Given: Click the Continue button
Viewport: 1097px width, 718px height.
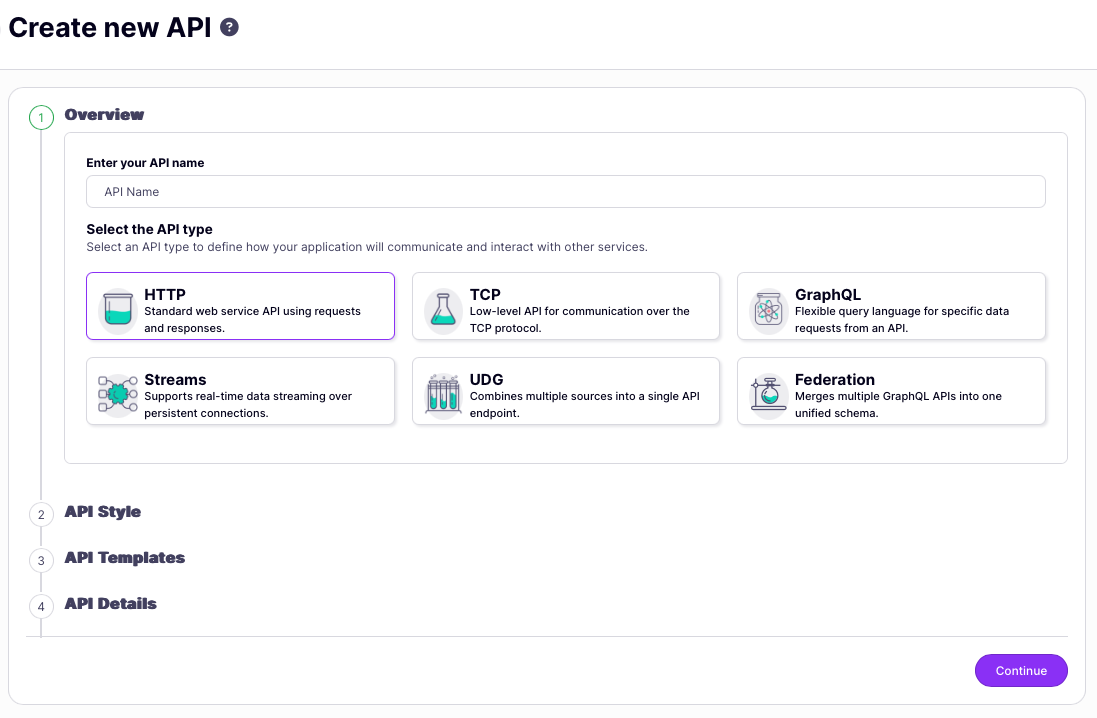Looking at the screenshot, I should (1021, 670).
